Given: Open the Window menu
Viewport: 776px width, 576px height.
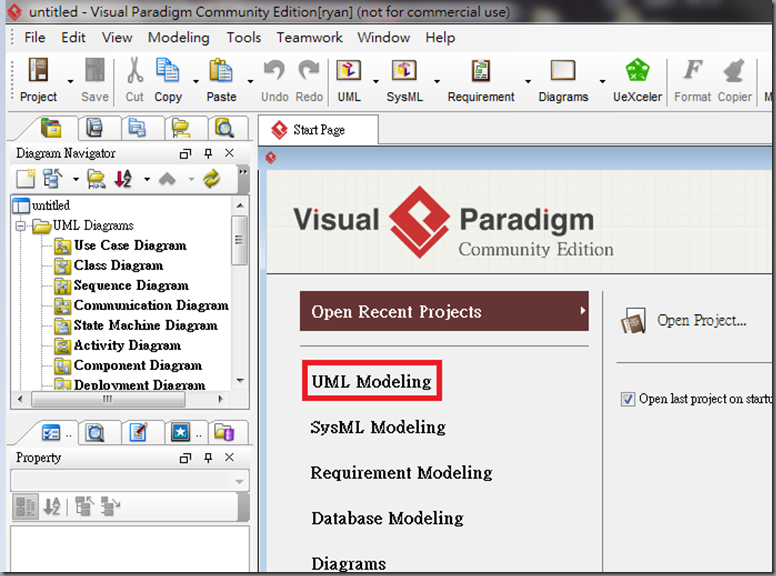Looking at the screenshot, I should (x=384, y=38).
